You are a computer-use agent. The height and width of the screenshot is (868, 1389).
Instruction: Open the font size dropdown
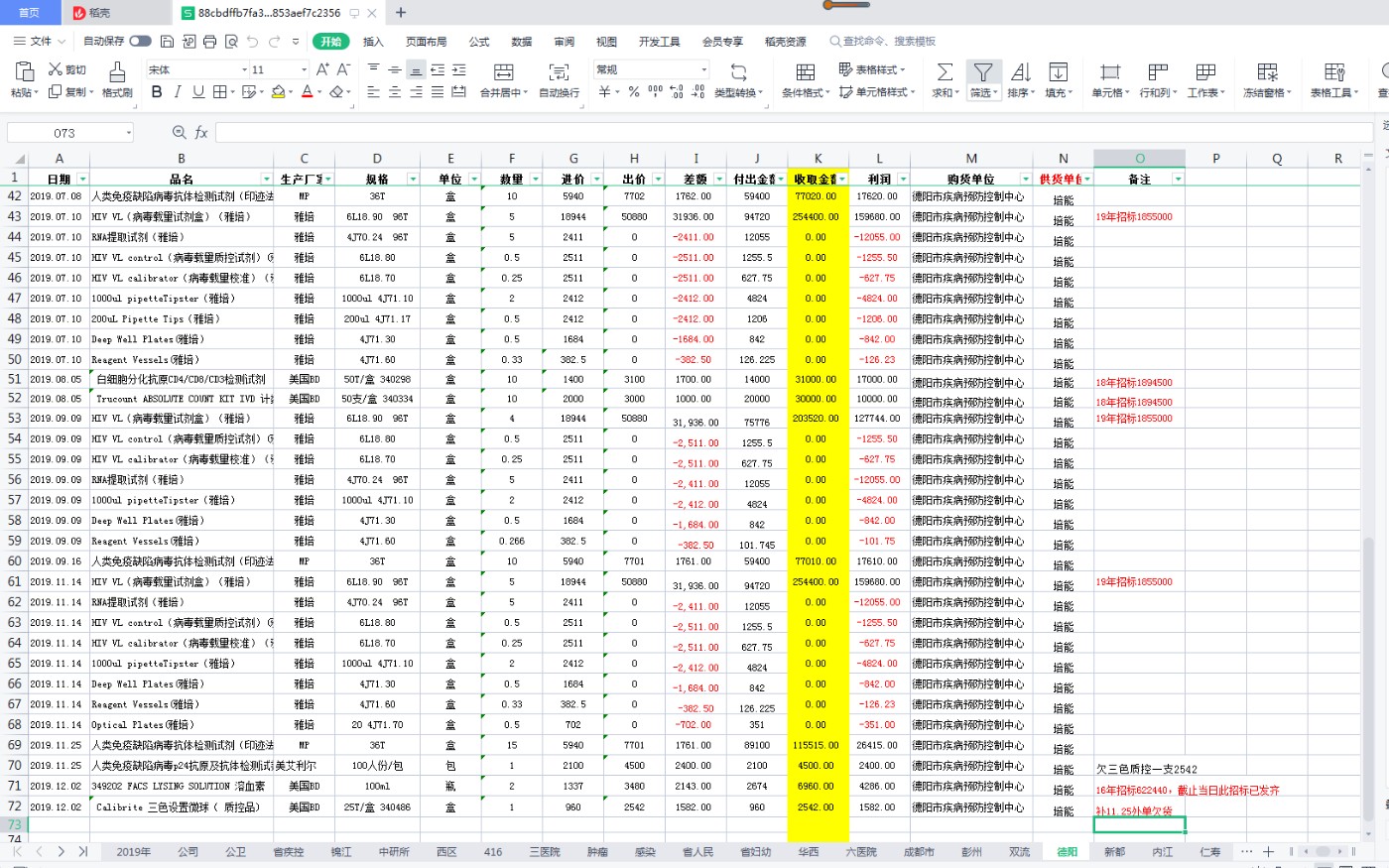304,69
